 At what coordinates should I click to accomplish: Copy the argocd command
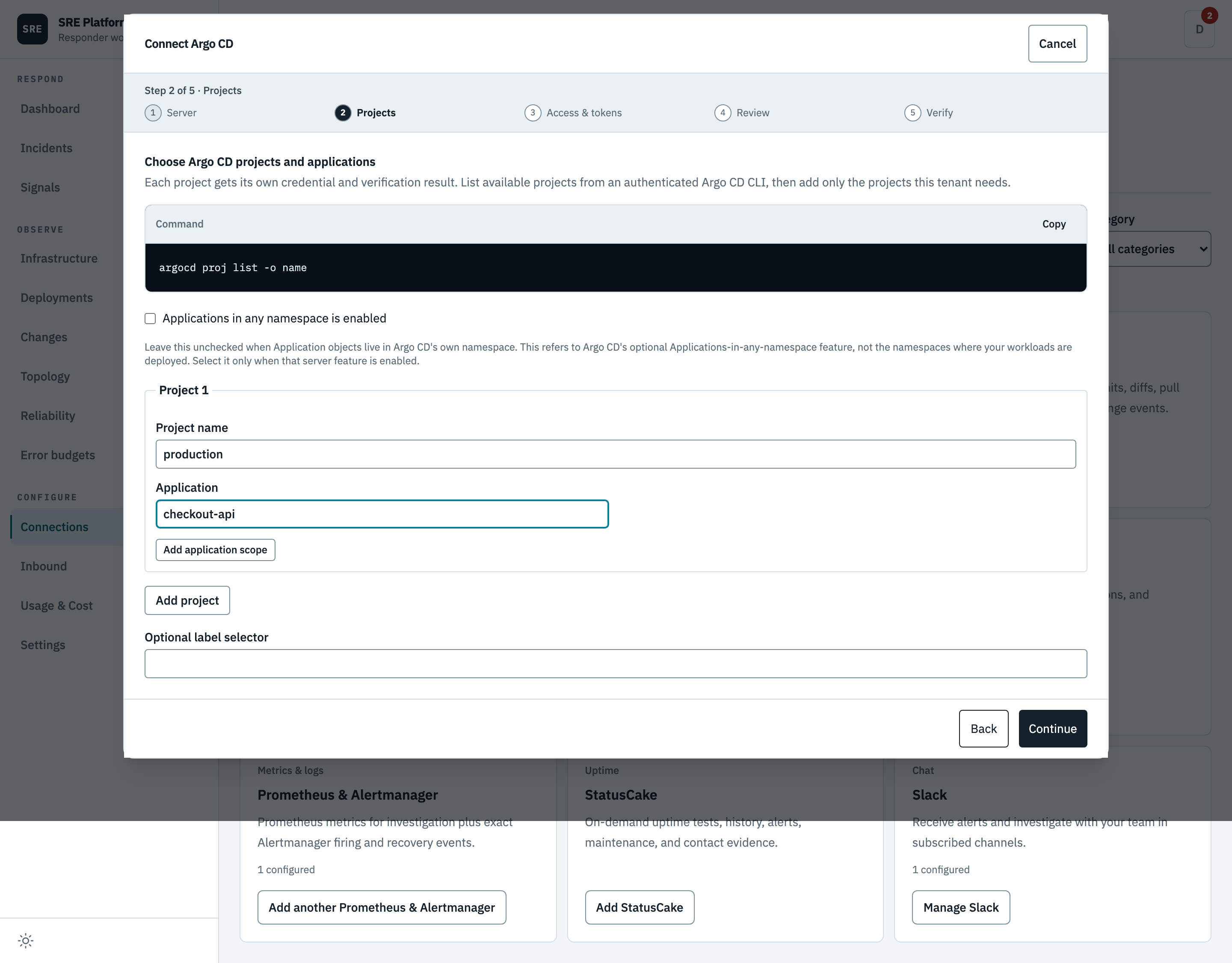(x=1054, y=225)
